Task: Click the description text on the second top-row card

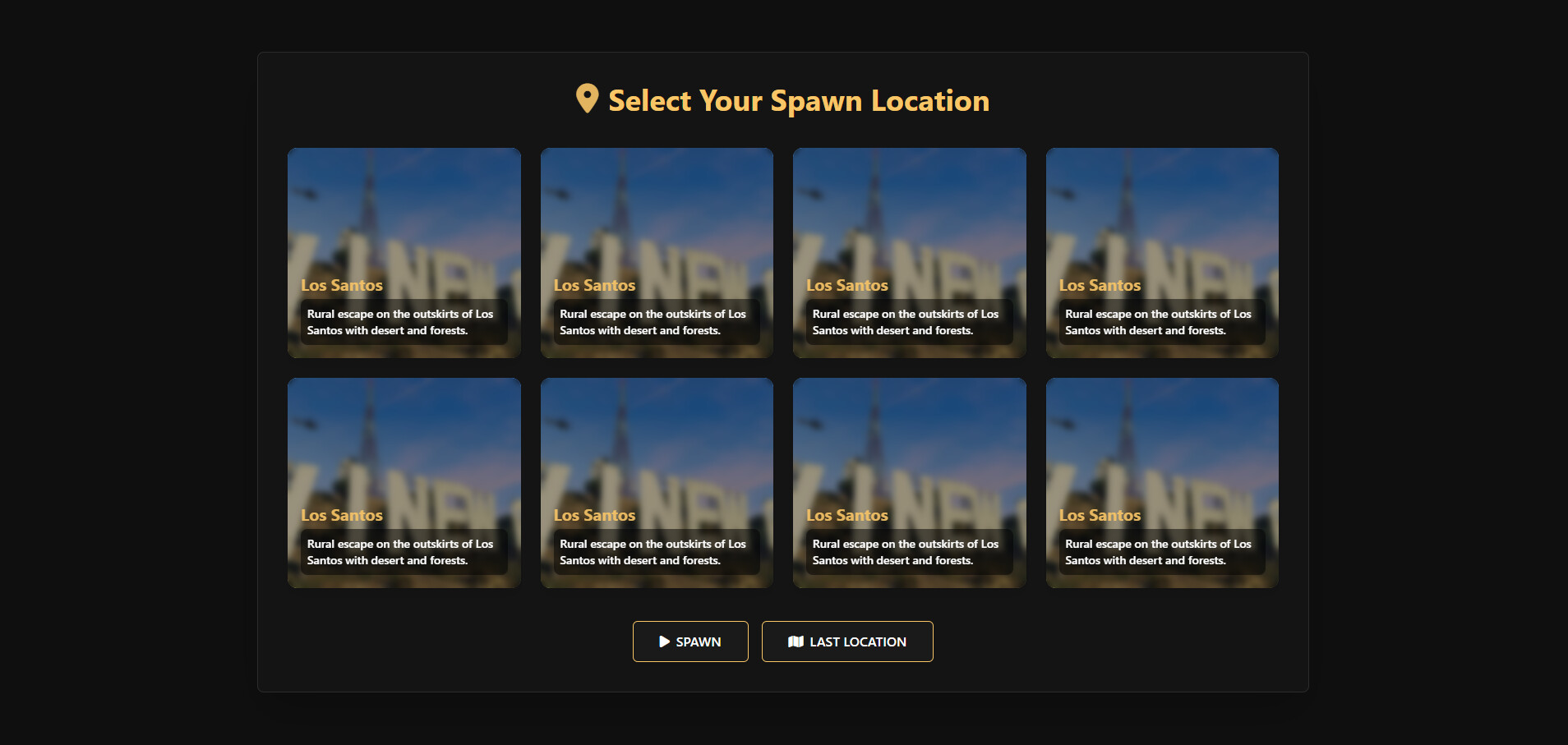Action: pyautogui.click(x=653, y=322)
